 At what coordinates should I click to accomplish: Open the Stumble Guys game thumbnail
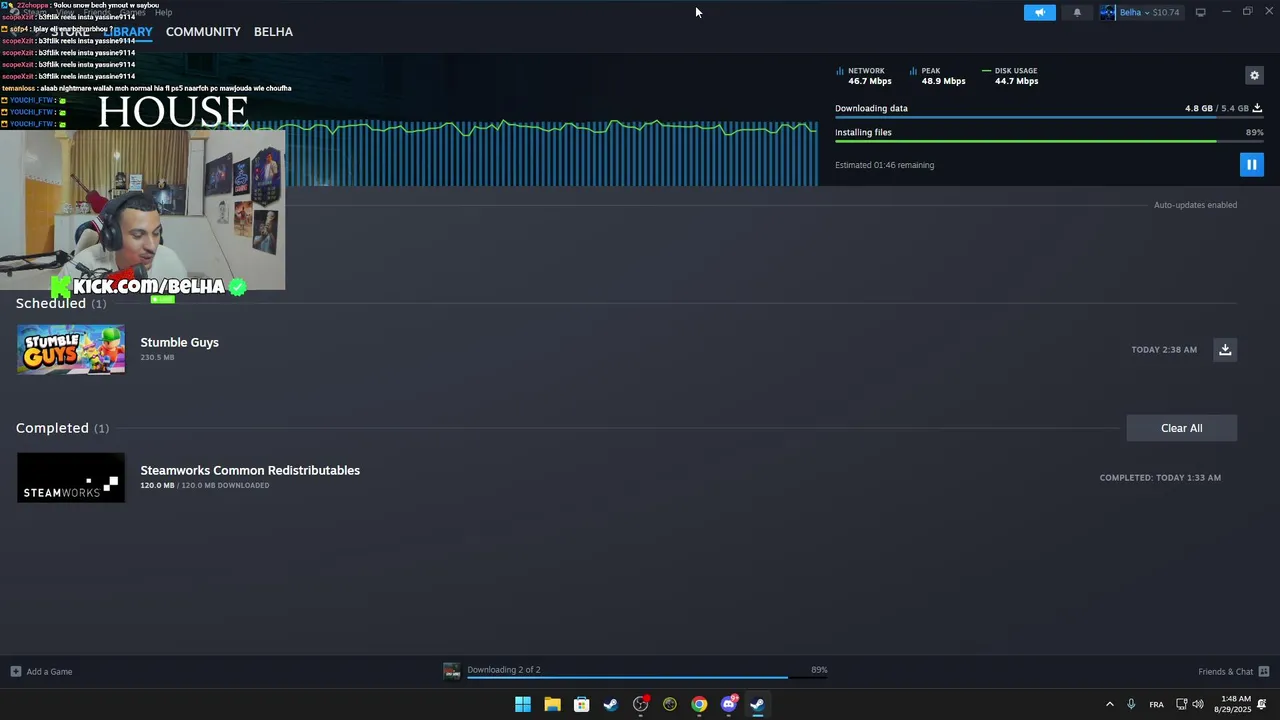(x=71, y=349)
